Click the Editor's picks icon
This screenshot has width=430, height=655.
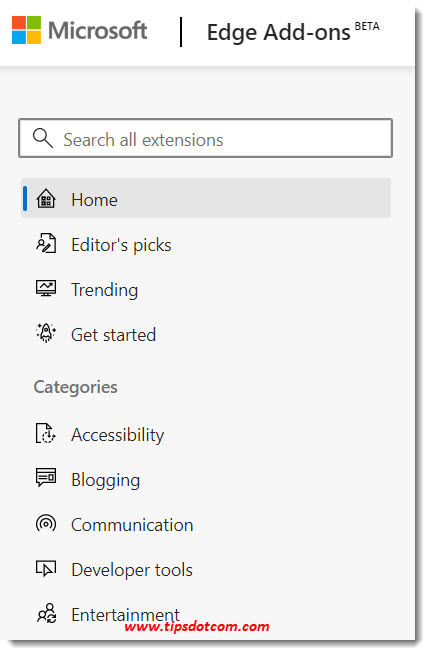click(x=46, y=244)
